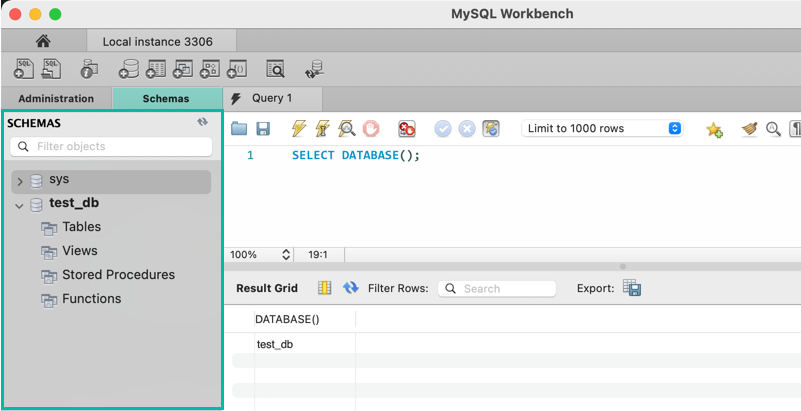Switch to the Administration tab
Viewport: 801px width, 411px height.
(x=56, y=99)
